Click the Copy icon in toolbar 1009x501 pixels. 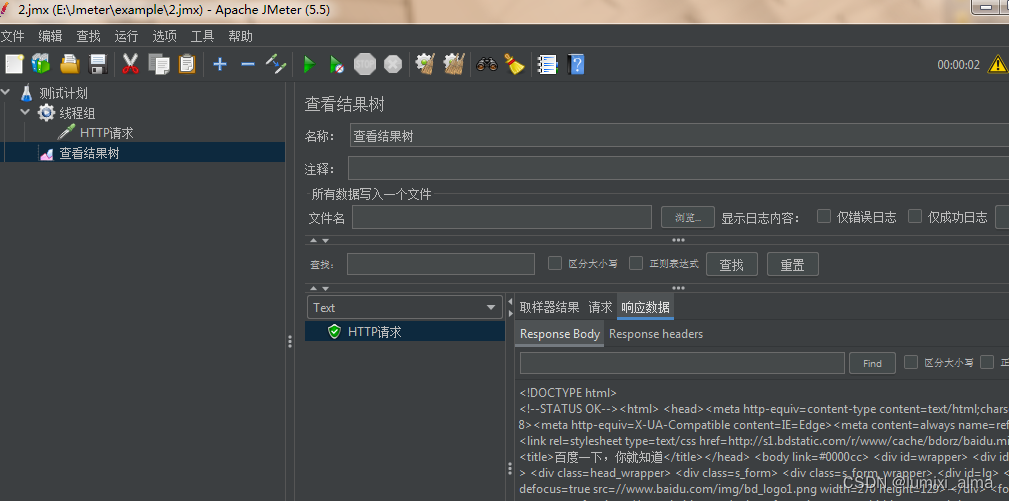[158, 64]
